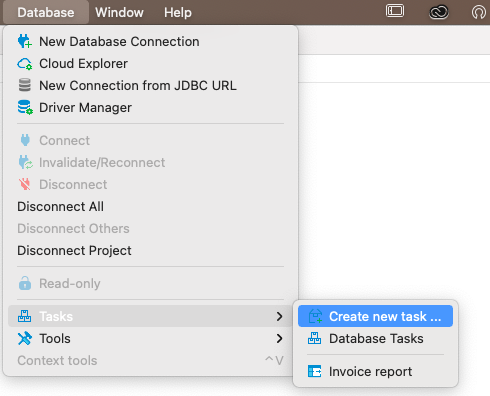Click the Tools menu label
490x396 pixels.
(x=55, y=338)
